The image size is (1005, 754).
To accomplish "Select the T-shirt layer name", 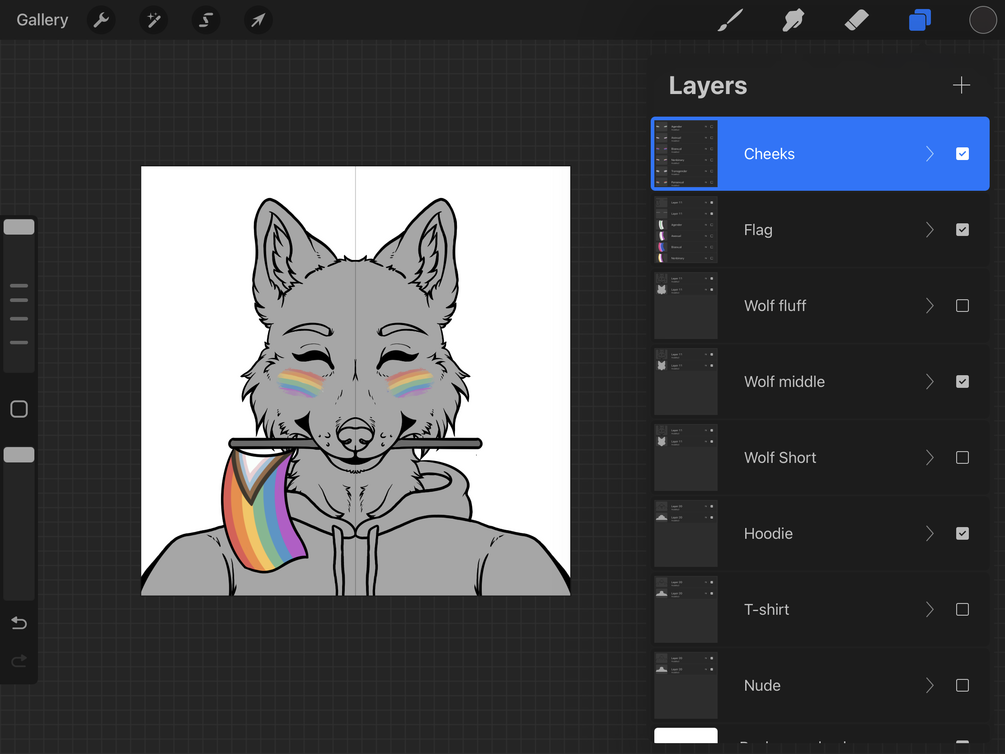I will 766,610.
